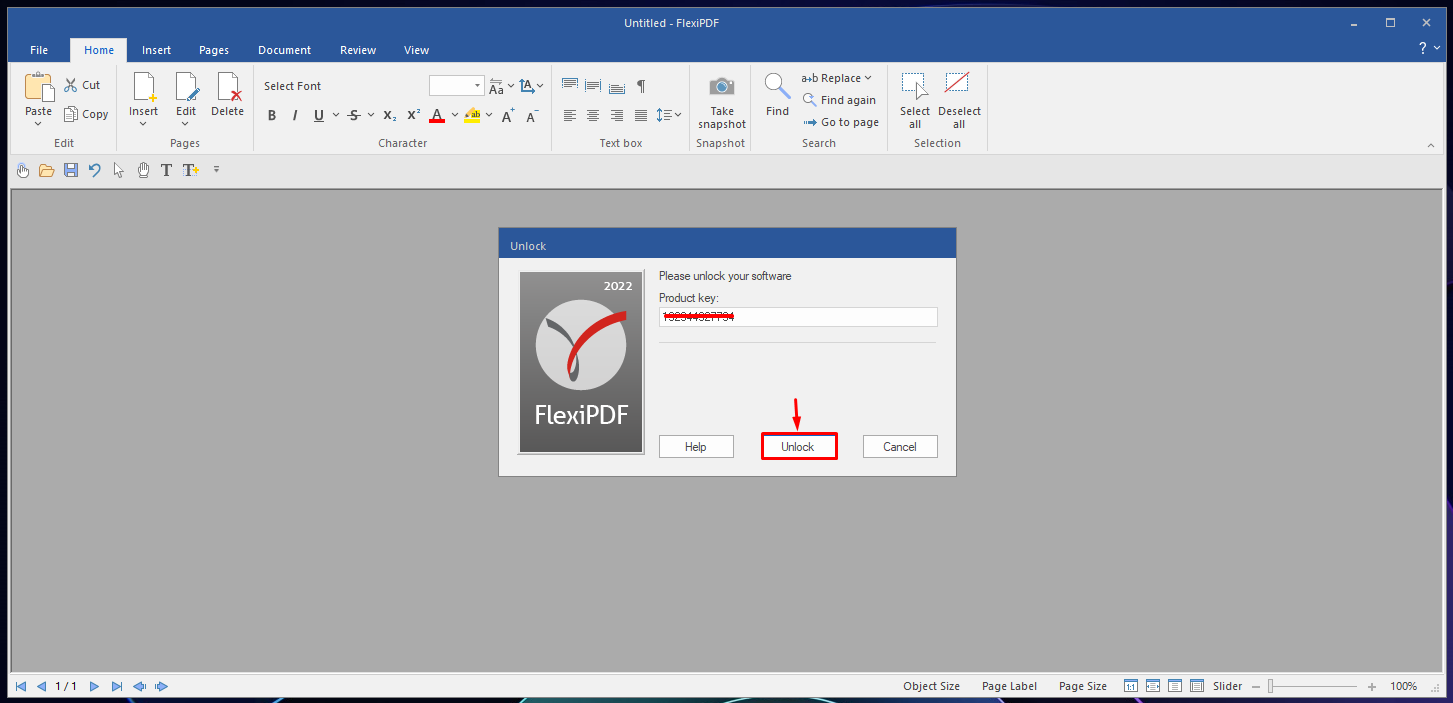
Task: Decrease font size with A- icon
Action: pyautogui.click(x=532, y=116)
